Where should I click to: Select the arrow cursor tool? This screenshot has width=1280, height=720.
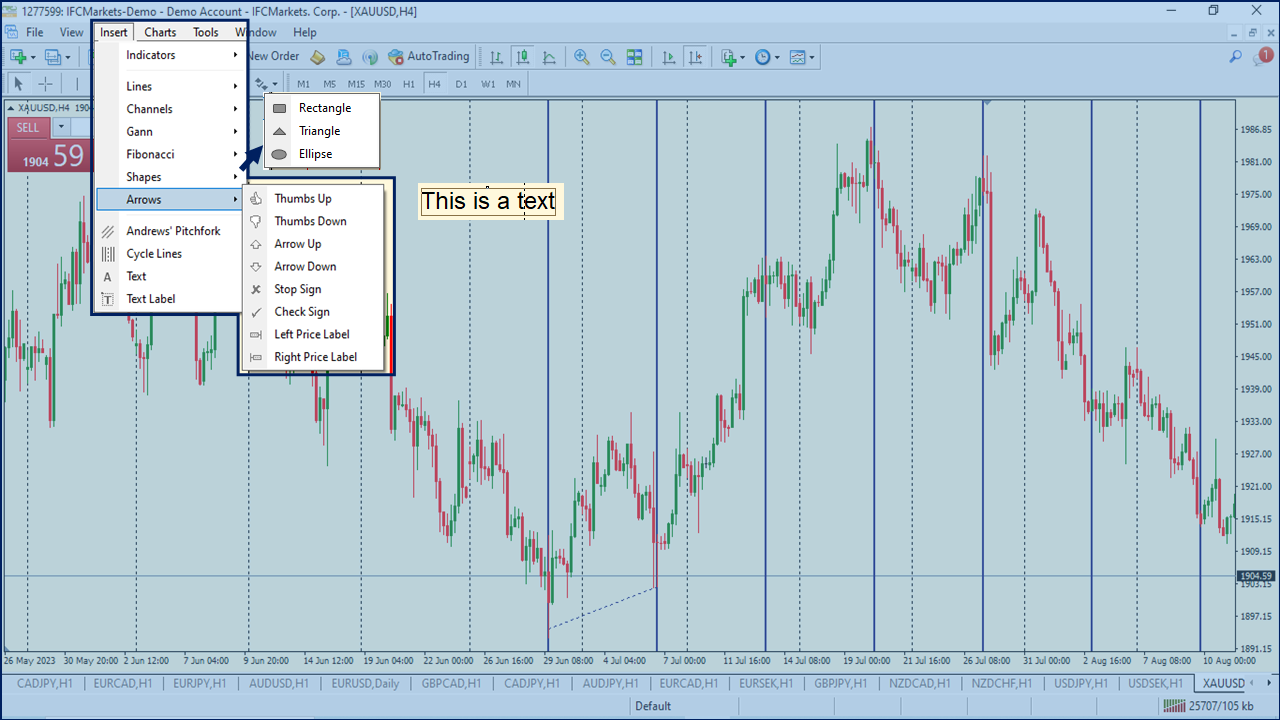[x=18, y=83]
